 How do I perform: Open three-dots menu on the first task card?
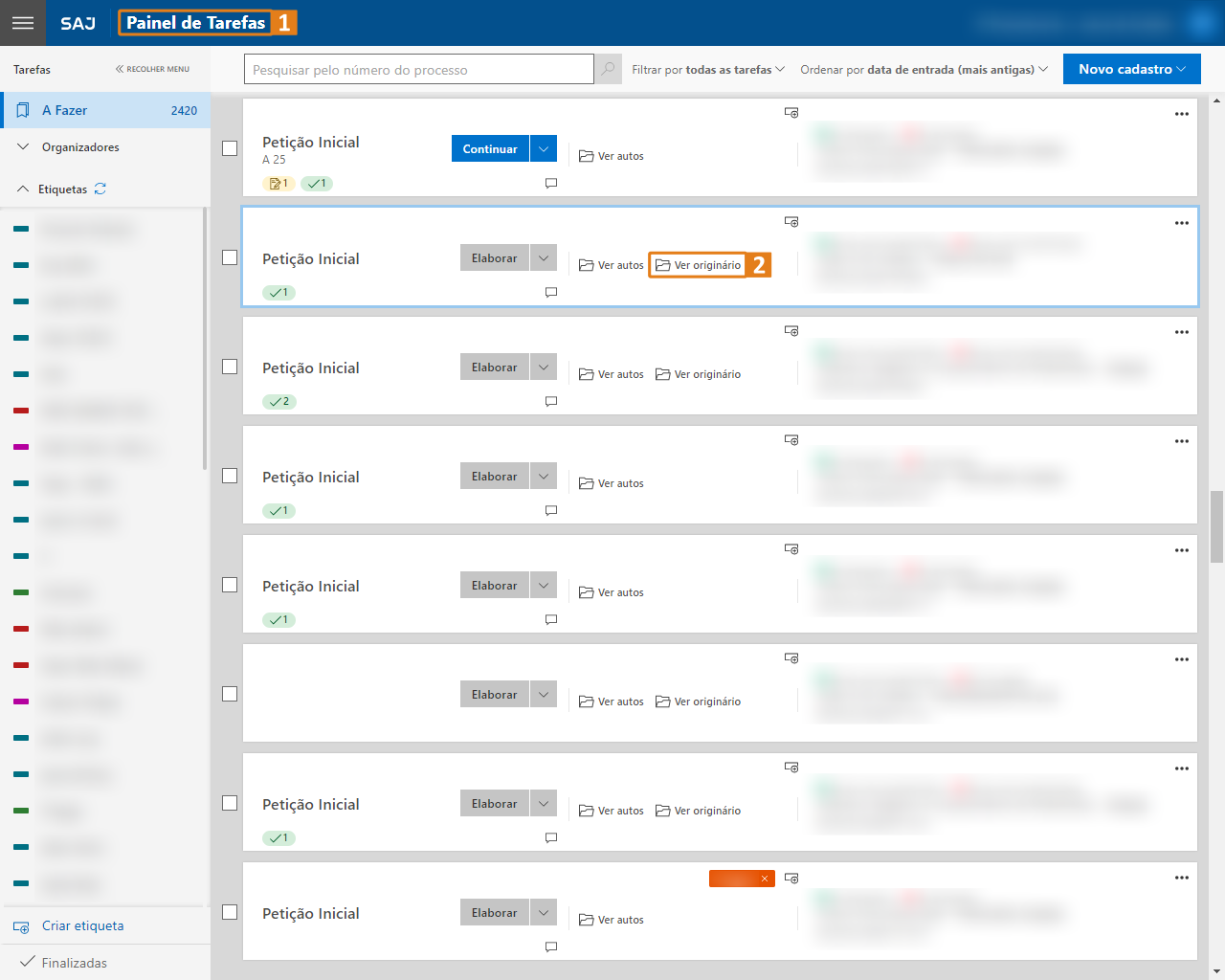coord(1182,114)
